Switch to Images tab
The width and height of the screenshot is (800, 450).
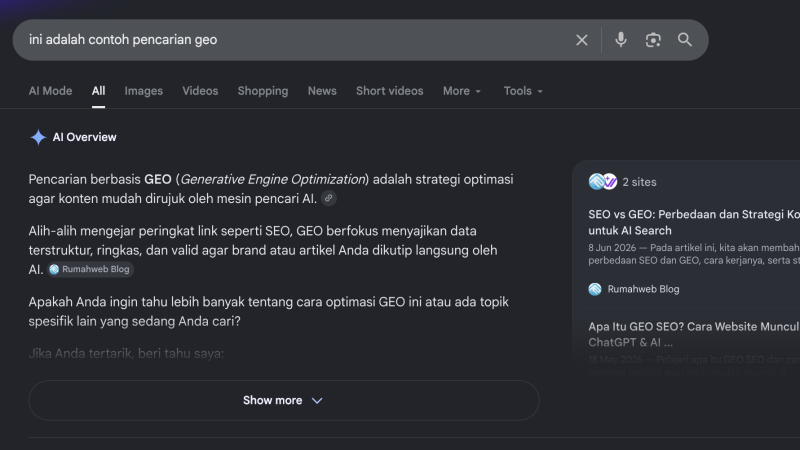coord(144,91)
